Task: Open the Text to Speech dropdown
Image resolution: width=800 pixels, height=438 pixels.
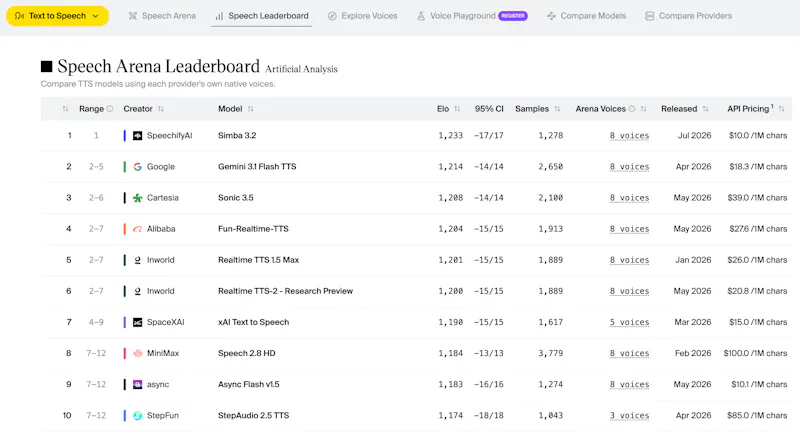Action: click(x=57, y=16)
